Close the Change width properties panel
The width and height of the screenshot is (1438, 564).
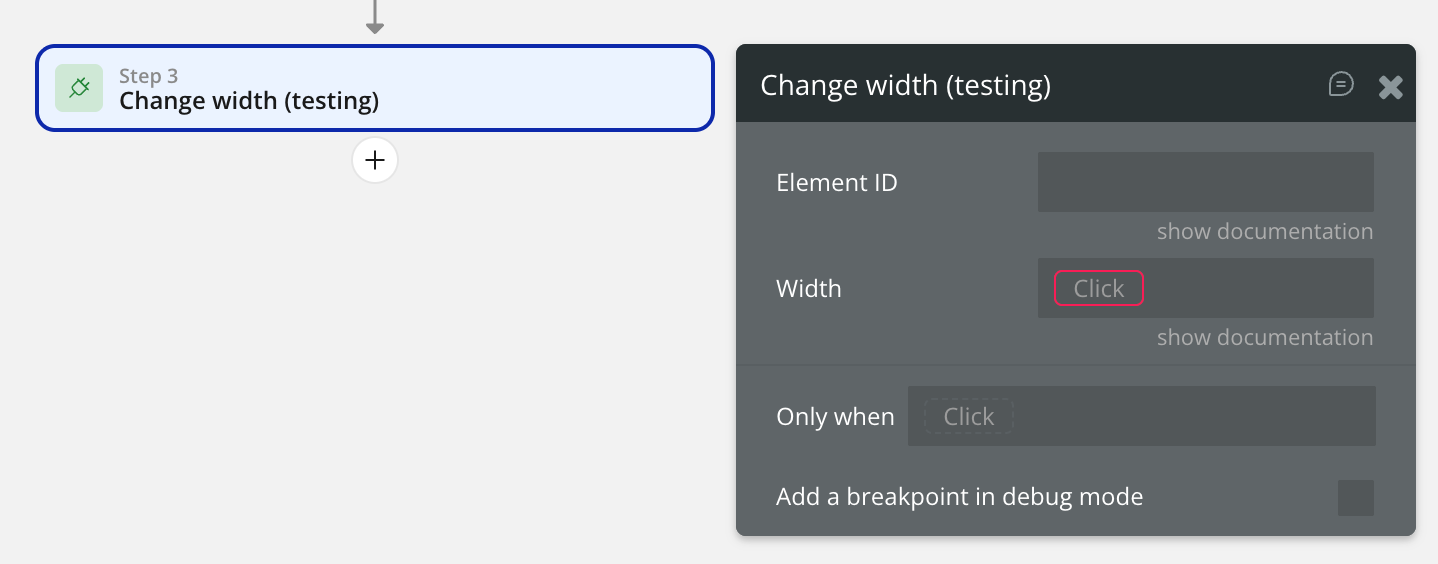[1391, 87]
